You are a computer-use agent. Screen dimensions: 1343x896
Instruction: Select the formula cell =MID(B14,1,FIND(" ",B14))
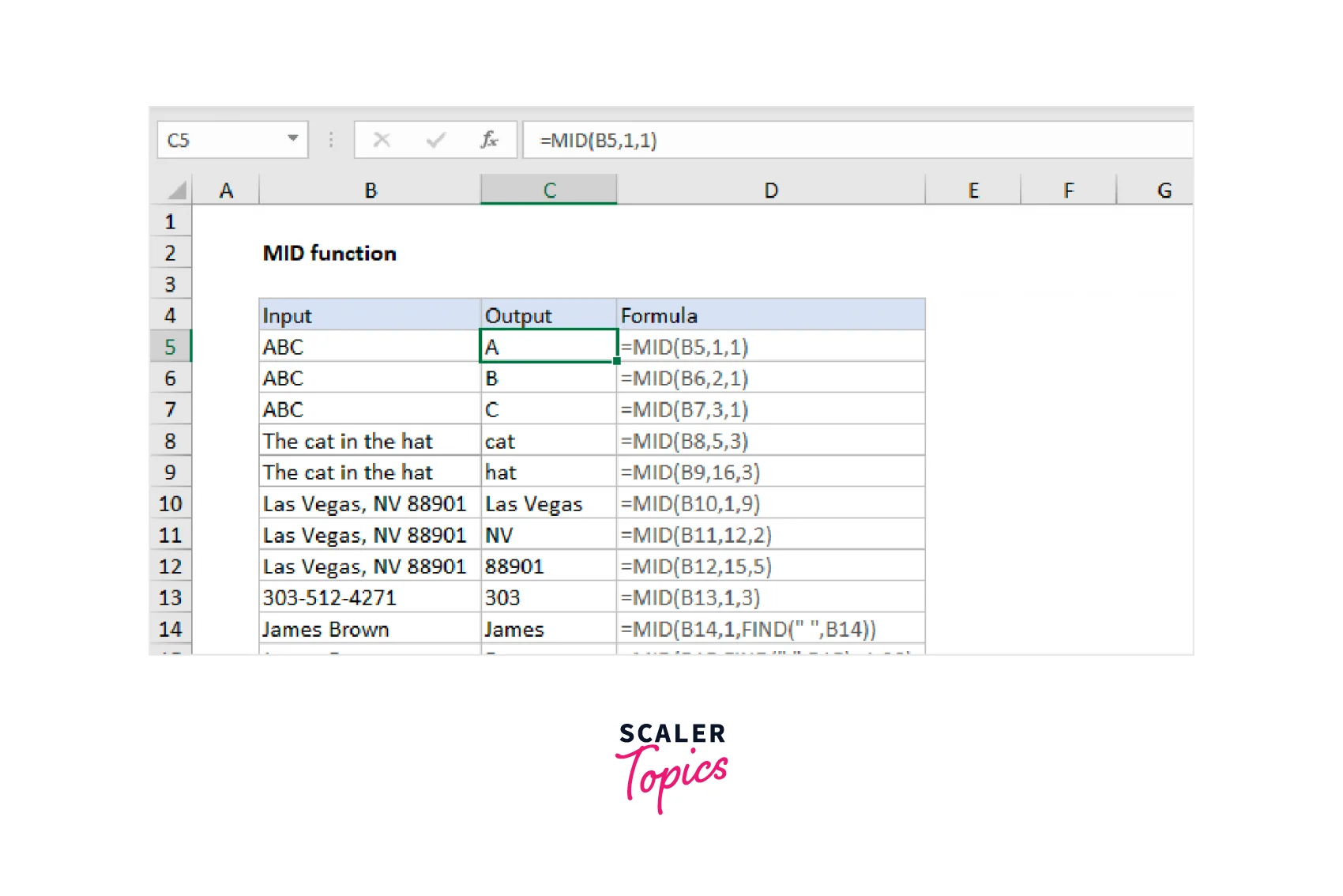pyautogui.click(x=769, y=630)
